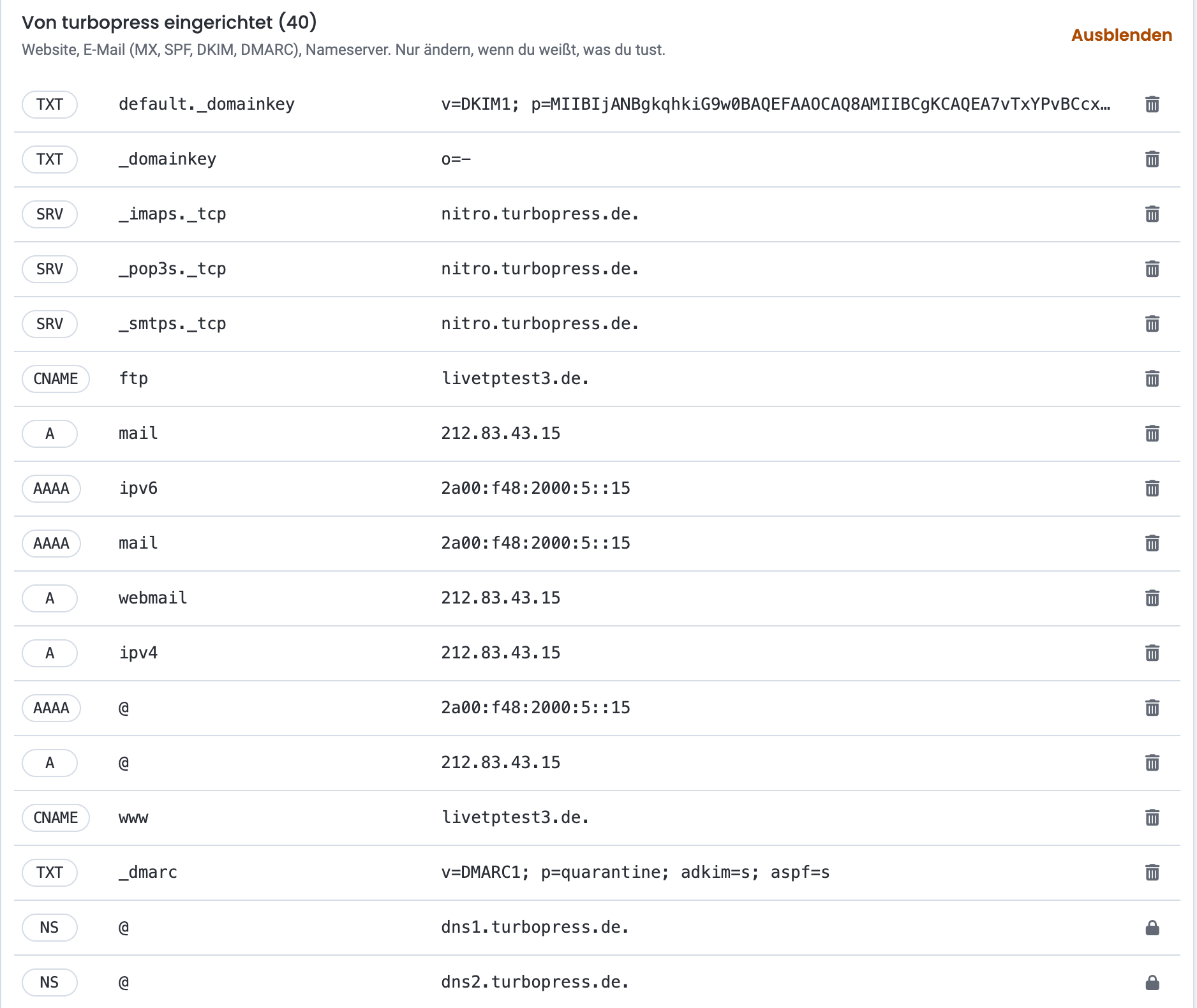The height and width of the screenshot is (1008, 1197).
Task: Click the AAAA badge of ipv6 row
Action: (x=51, y=488)
